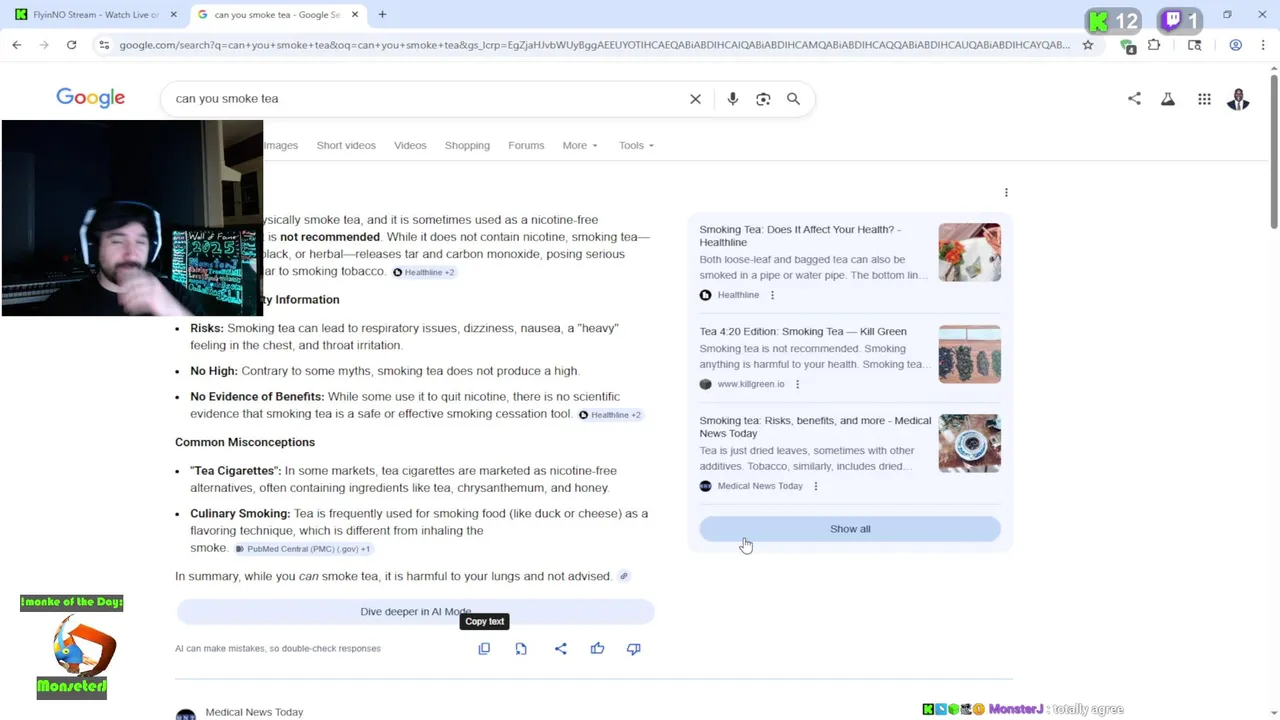Switch to the Shopping results tab
The height and width of the screenshot is (720, 1280).
(x=467, y=145)
